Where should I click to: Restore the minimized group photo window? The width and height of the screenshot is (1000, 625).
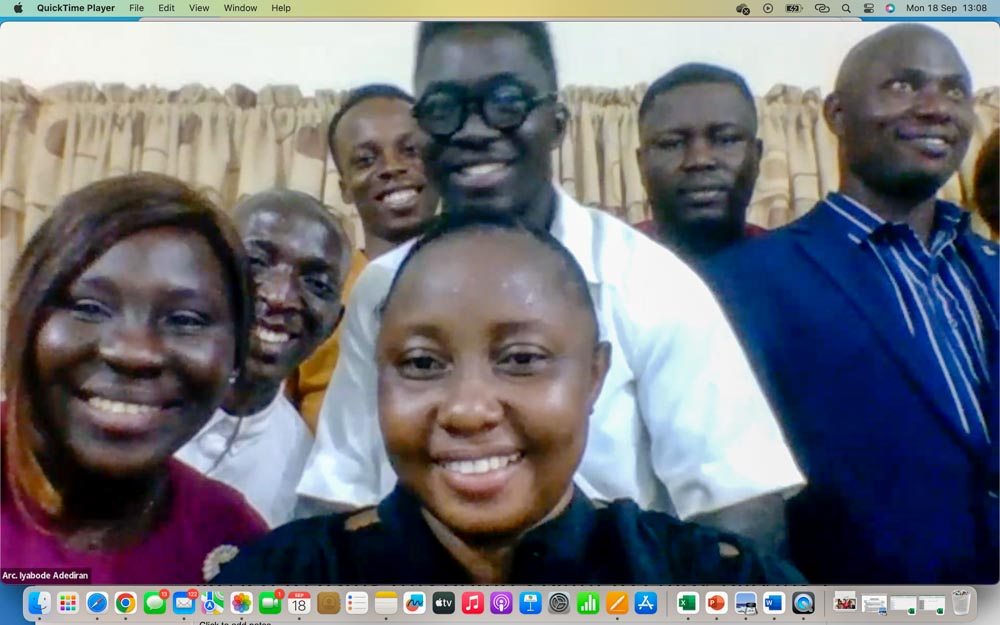coord(845,603)
